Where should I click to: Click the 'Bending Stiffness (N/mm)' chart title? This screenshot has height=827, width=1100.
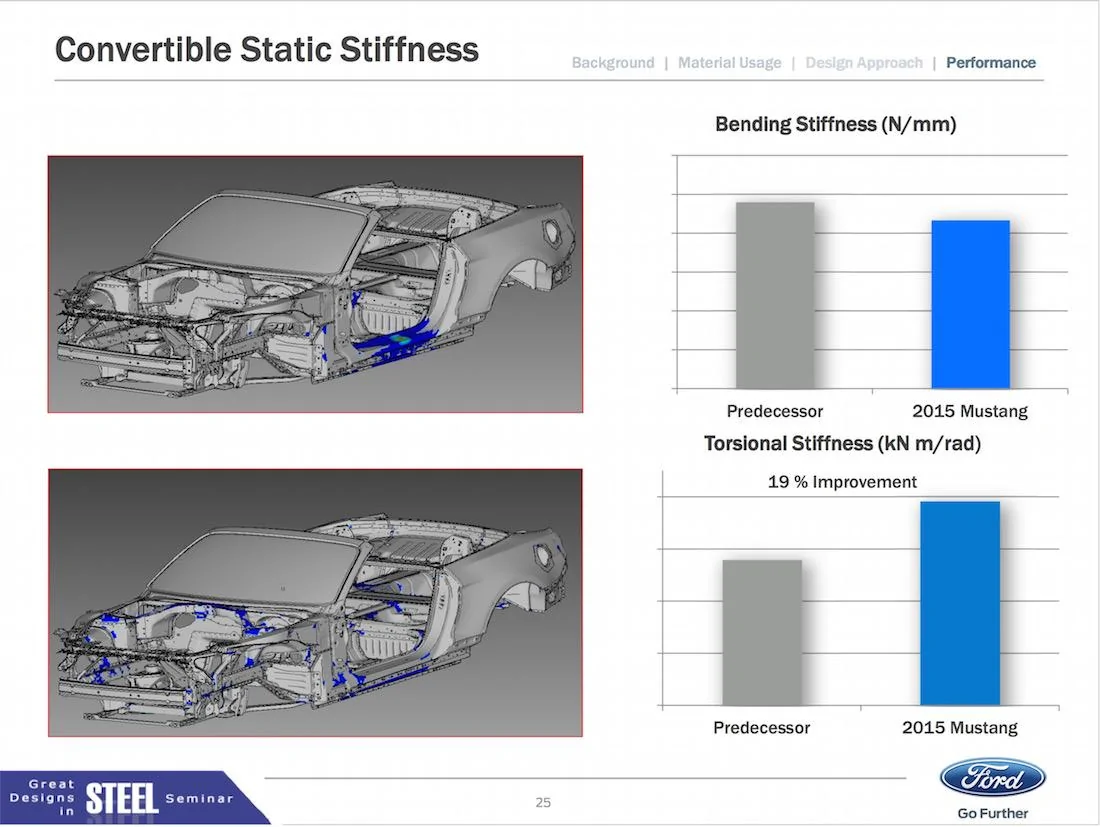[x=836, y=124]
